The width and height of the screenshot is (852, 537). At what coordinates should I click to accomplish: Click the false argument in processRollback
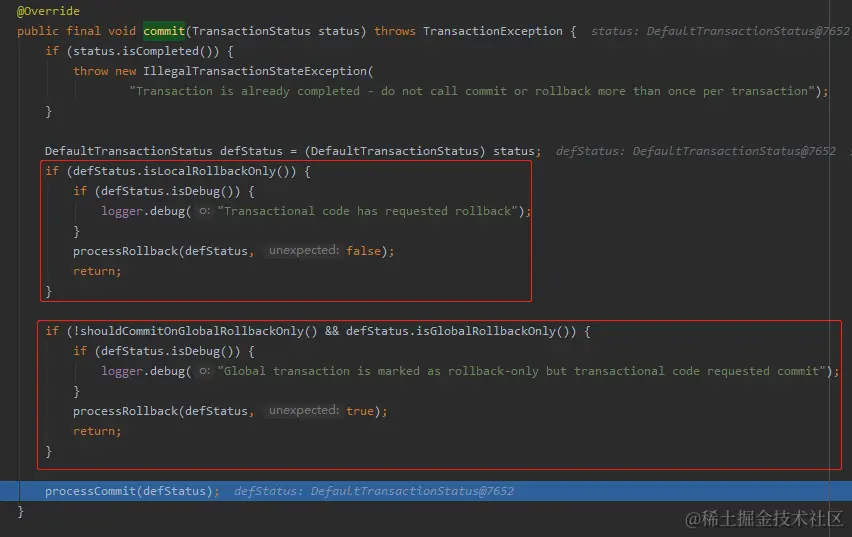pos(364,251)
